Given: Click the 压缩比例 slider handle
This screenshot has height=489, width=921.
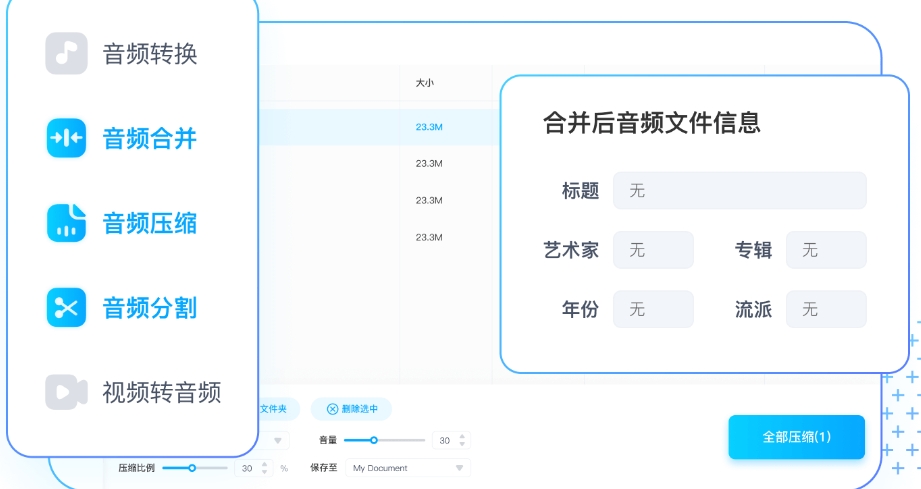Looking at the screenshot, I should tap(191, 468).
